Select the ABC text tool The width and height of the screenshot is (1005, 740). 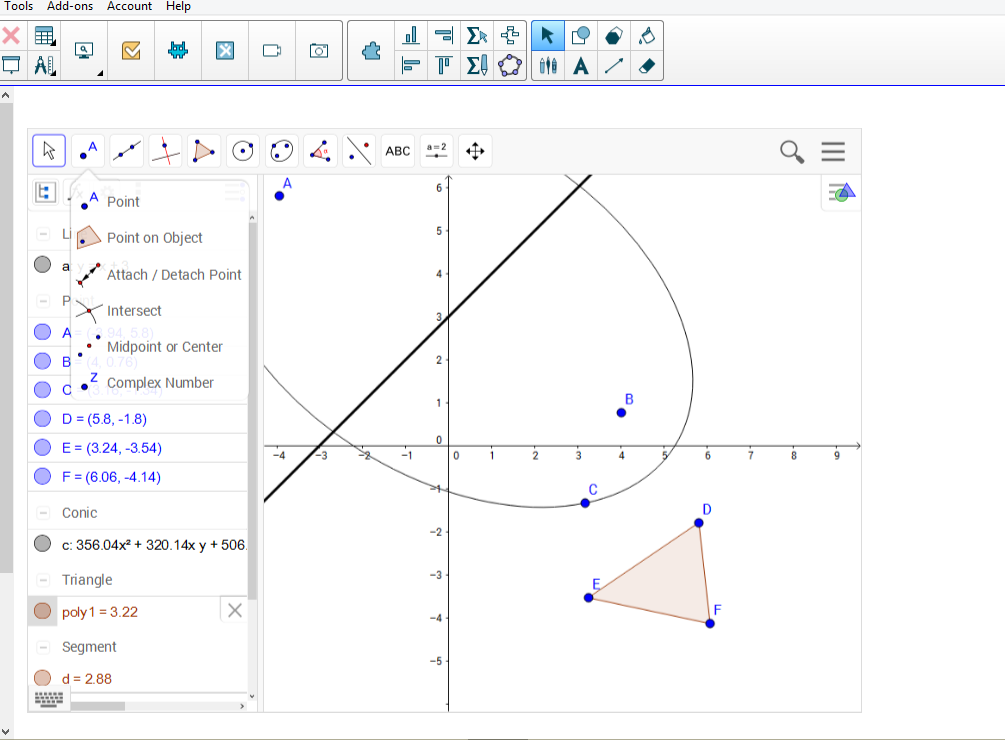click(x=398, y=151)
